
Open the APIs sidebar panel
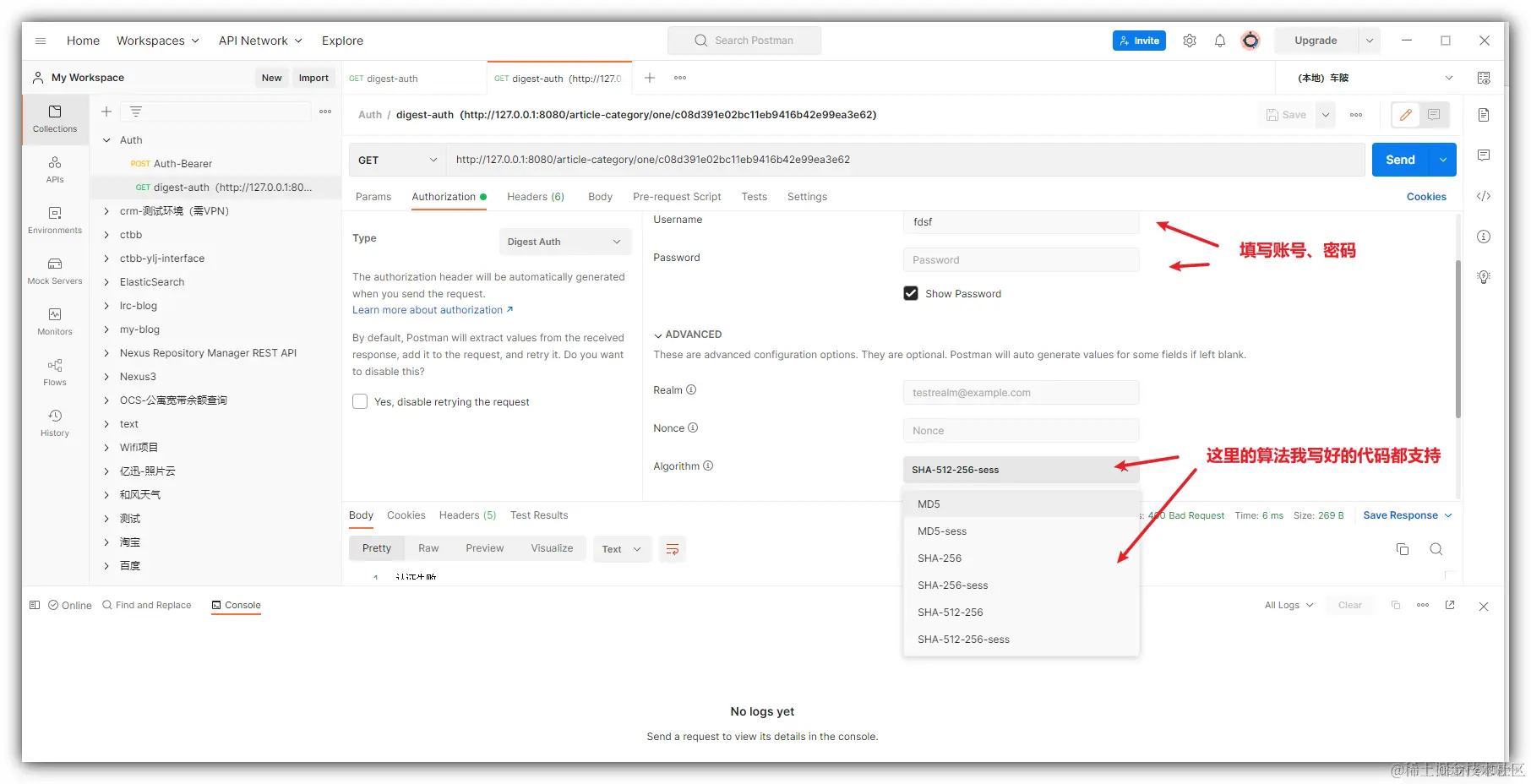(x=55, y=169)
